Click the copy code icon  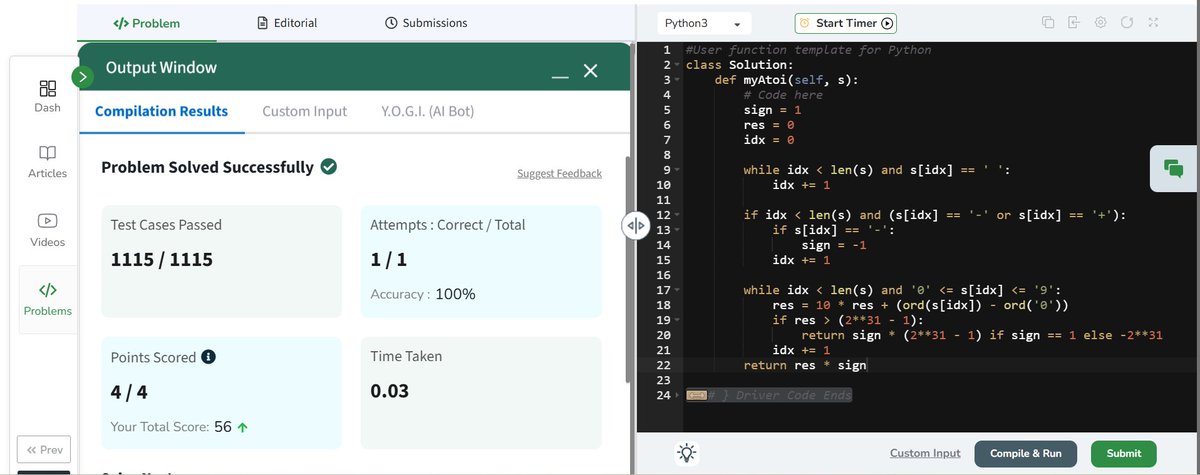pos(1048,22)
